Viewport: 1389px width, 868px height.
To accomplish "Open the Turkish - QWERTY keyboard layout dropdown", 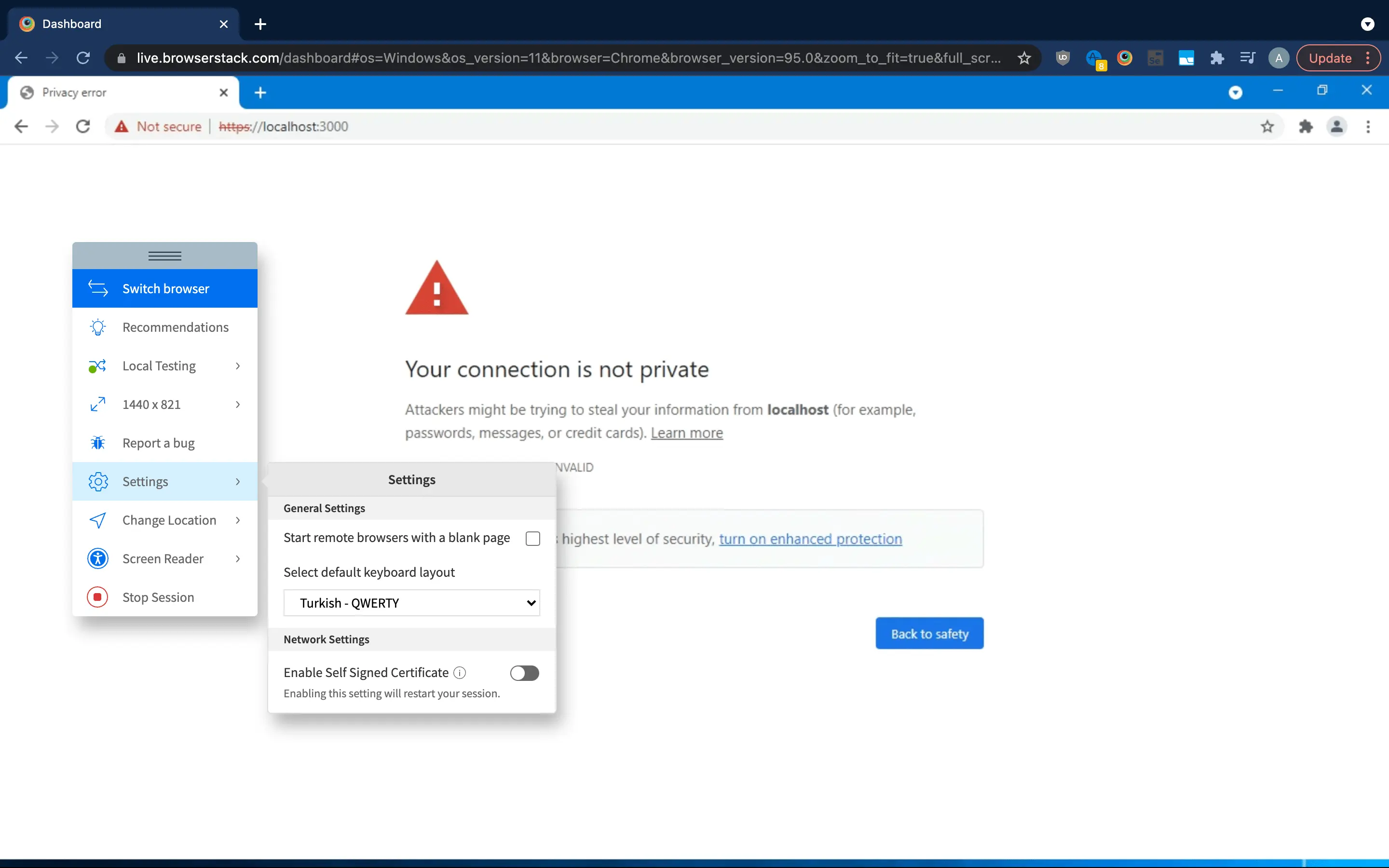I will (x=411, y=603).
